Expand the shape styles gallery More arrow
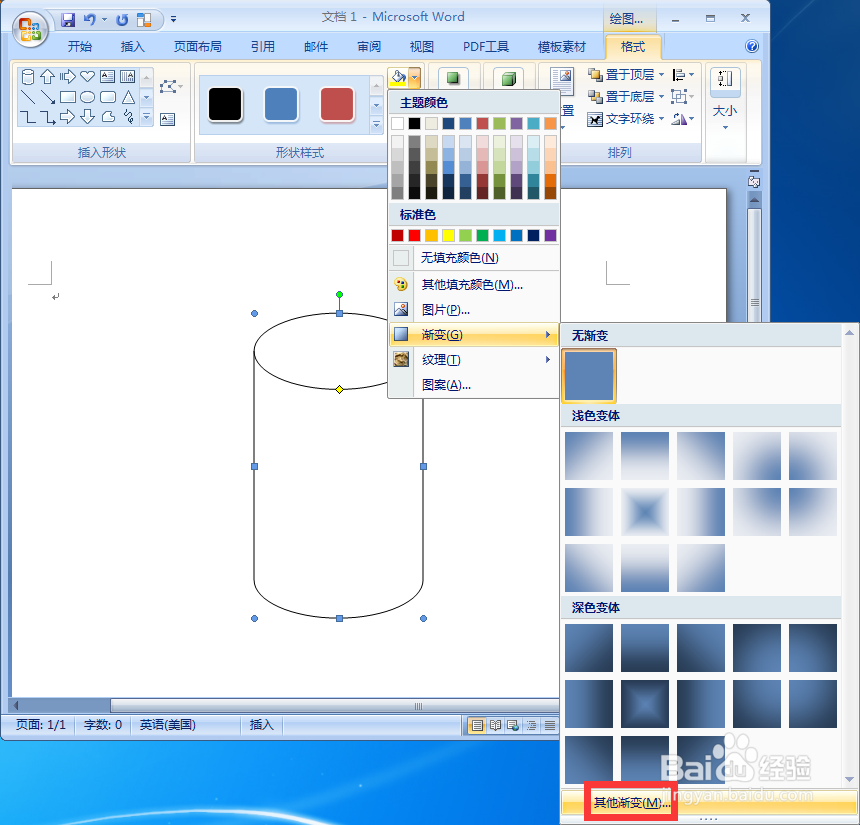The height and width of the screenshot is (825, 860). coord(376,125)
